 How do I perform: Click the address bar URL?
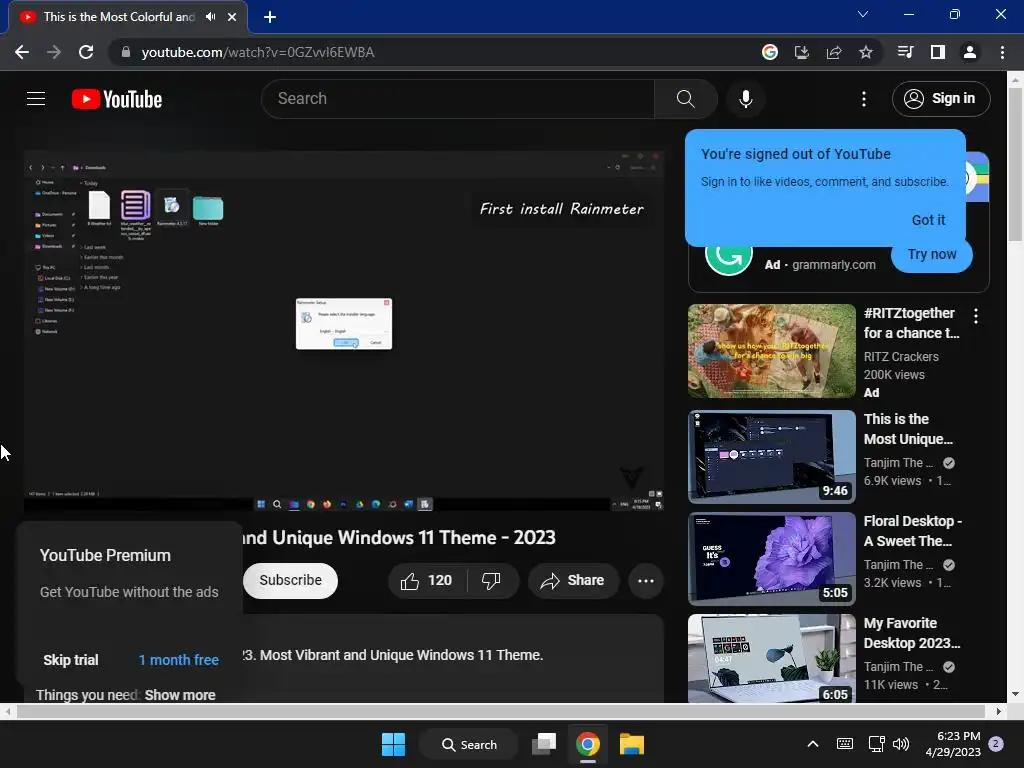(258, 52)
